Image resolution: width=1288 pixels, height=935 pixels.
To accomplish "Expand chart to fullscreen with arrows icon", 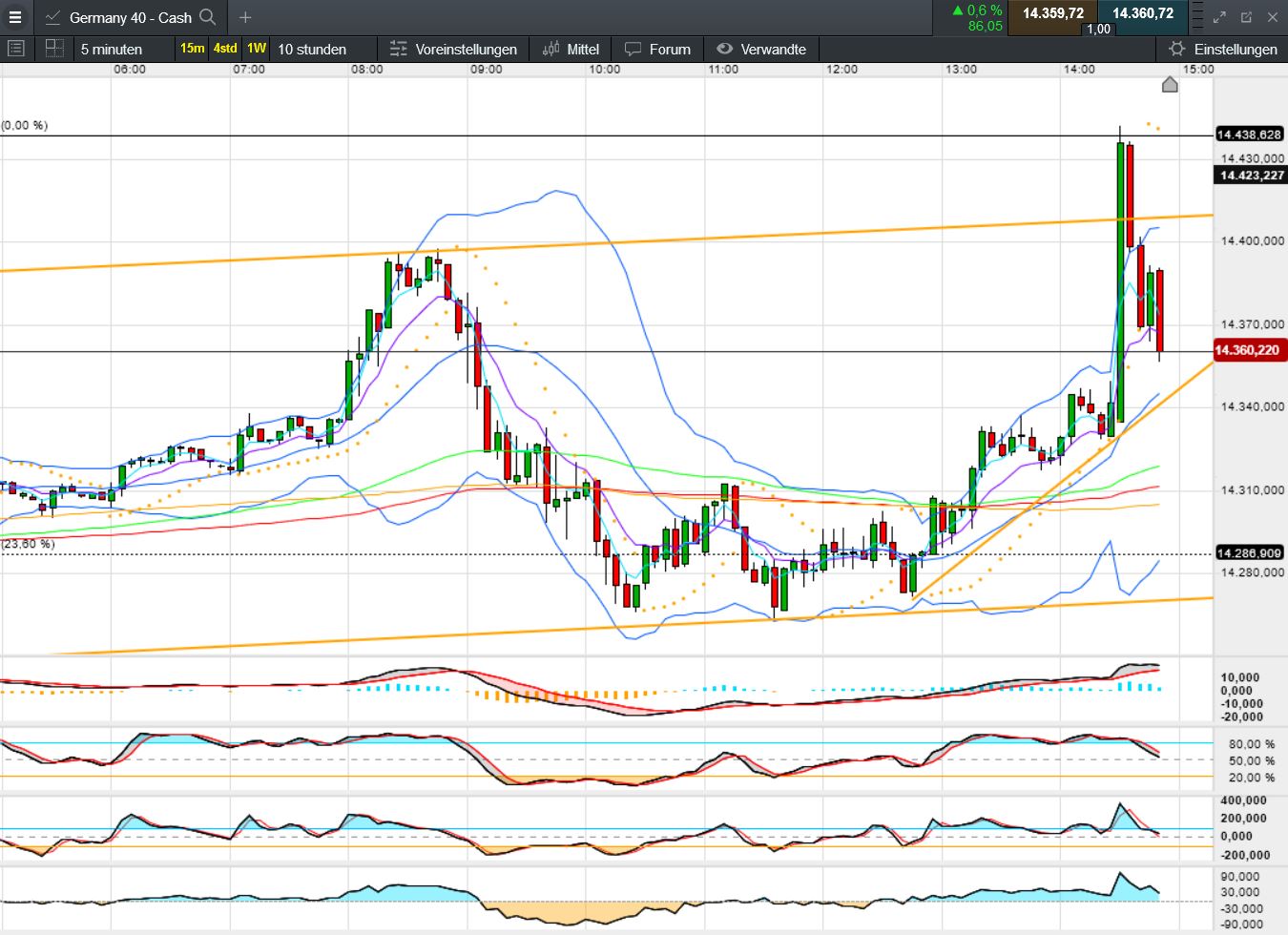I will (1219, 17).
